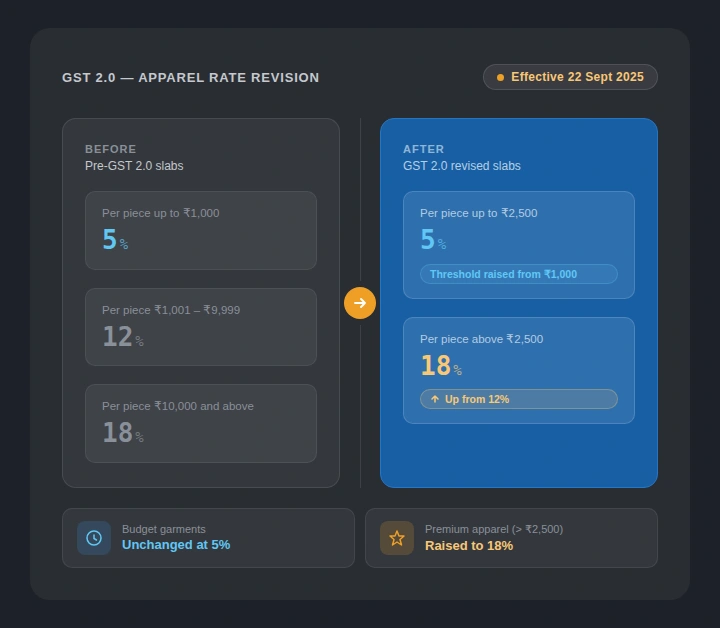The image size is (720, 628).
Task: Click the up arrow in Up from 12% badge
Action: [435, 399]
